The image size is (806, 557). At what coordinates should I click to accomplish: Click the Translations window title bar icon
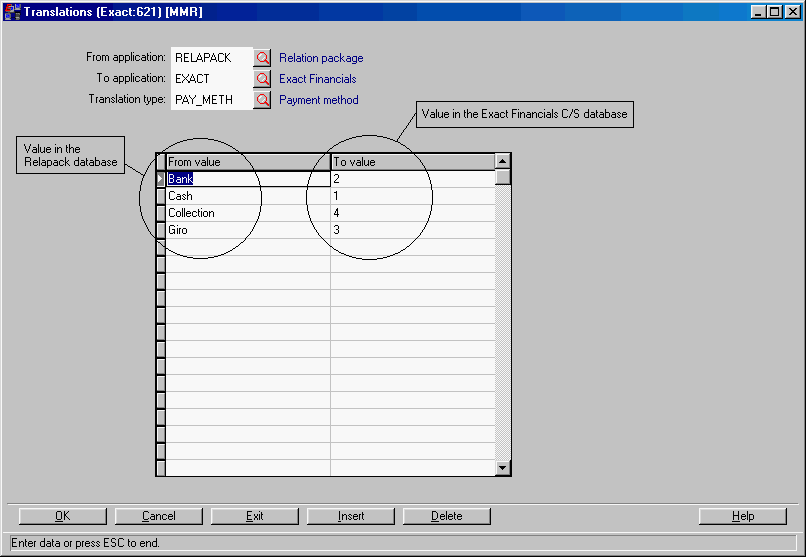pyautogui.click(x=12, y=11)
